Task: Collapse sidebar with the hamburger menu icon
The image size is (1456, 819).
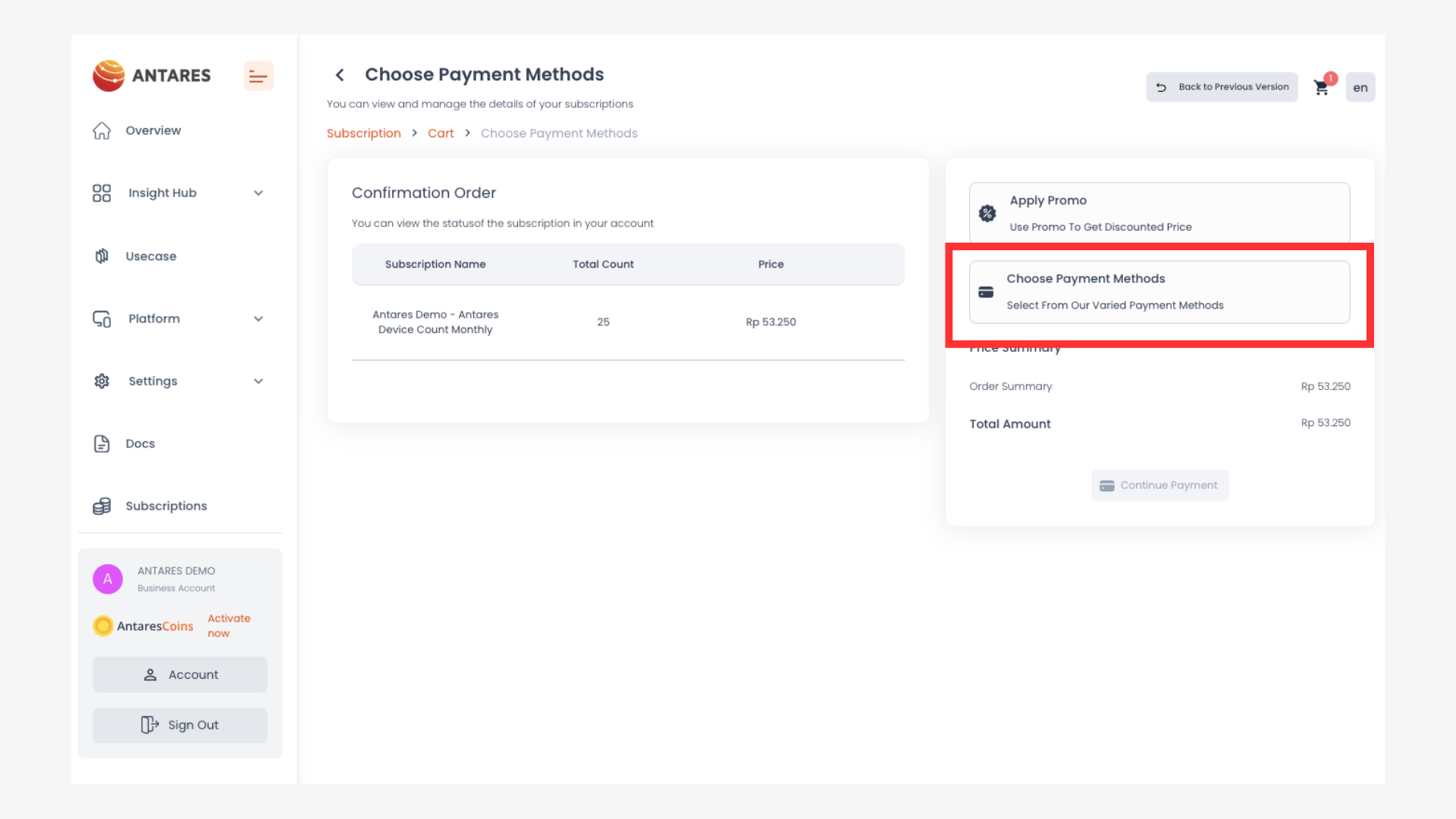Action: 258,77
